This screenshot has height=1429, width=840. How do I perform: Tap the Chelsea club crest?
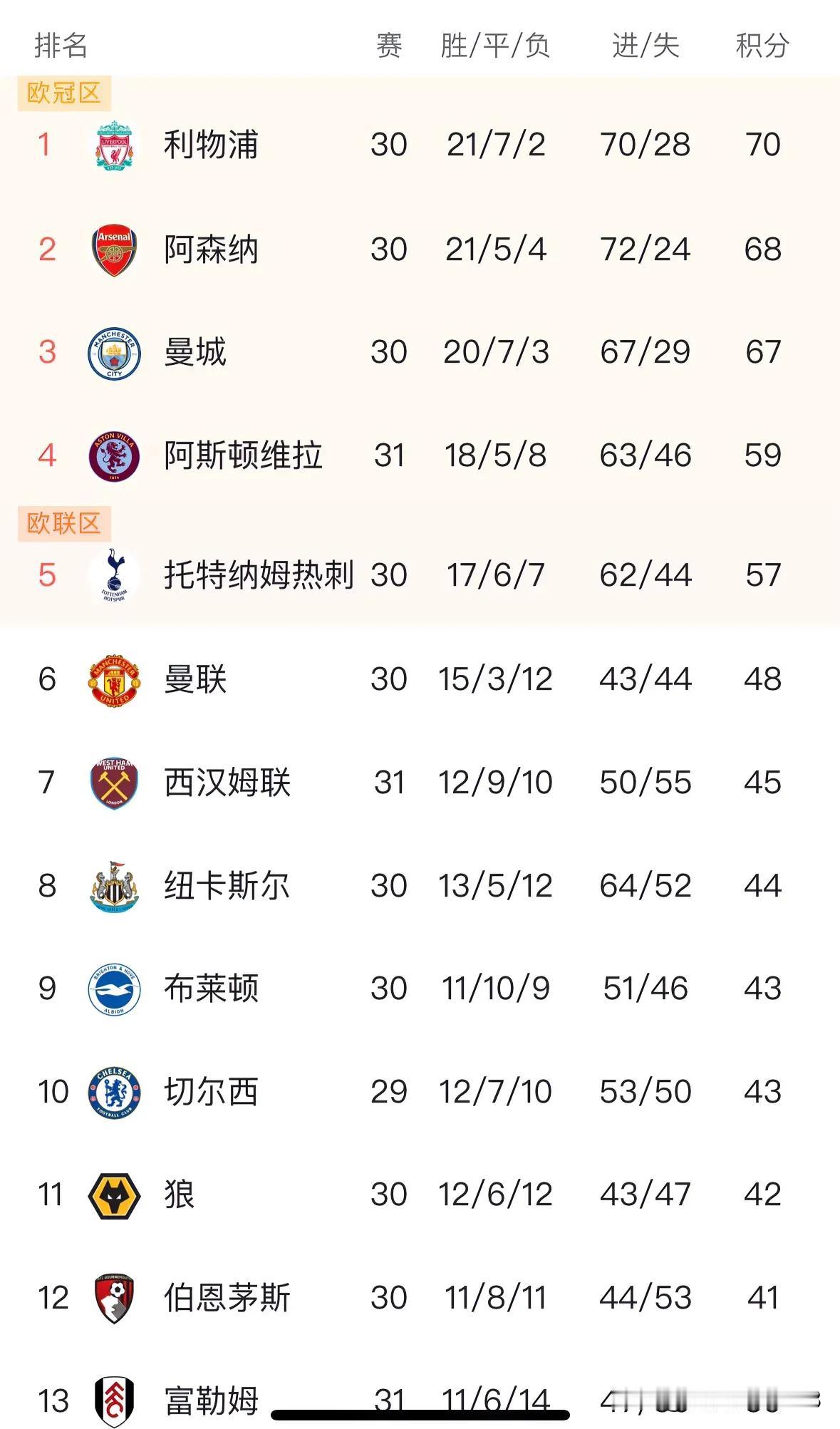point(114,1093)
